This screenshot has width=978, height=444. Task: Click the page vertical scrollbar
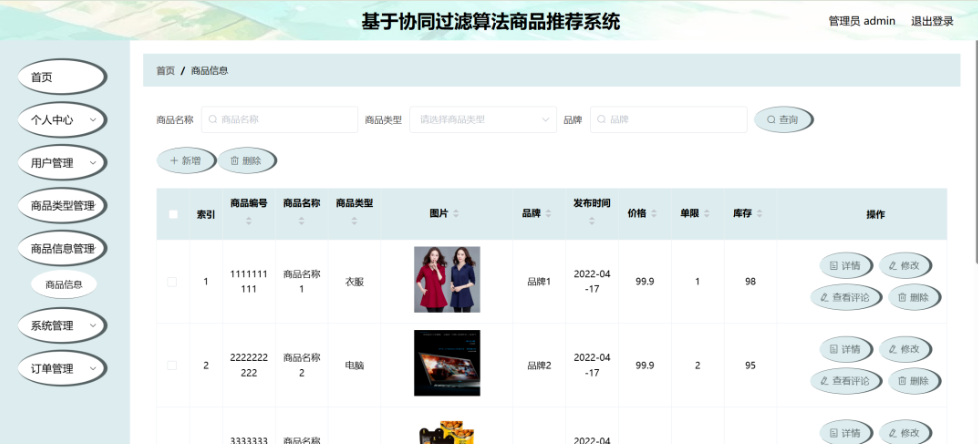coord(975,150)
